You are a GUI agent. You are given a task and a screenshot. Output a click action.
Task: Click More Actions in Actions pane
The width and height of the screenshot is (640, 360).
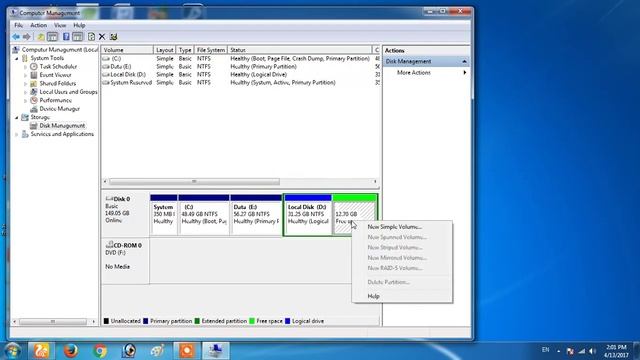click(x=413, y=73)
